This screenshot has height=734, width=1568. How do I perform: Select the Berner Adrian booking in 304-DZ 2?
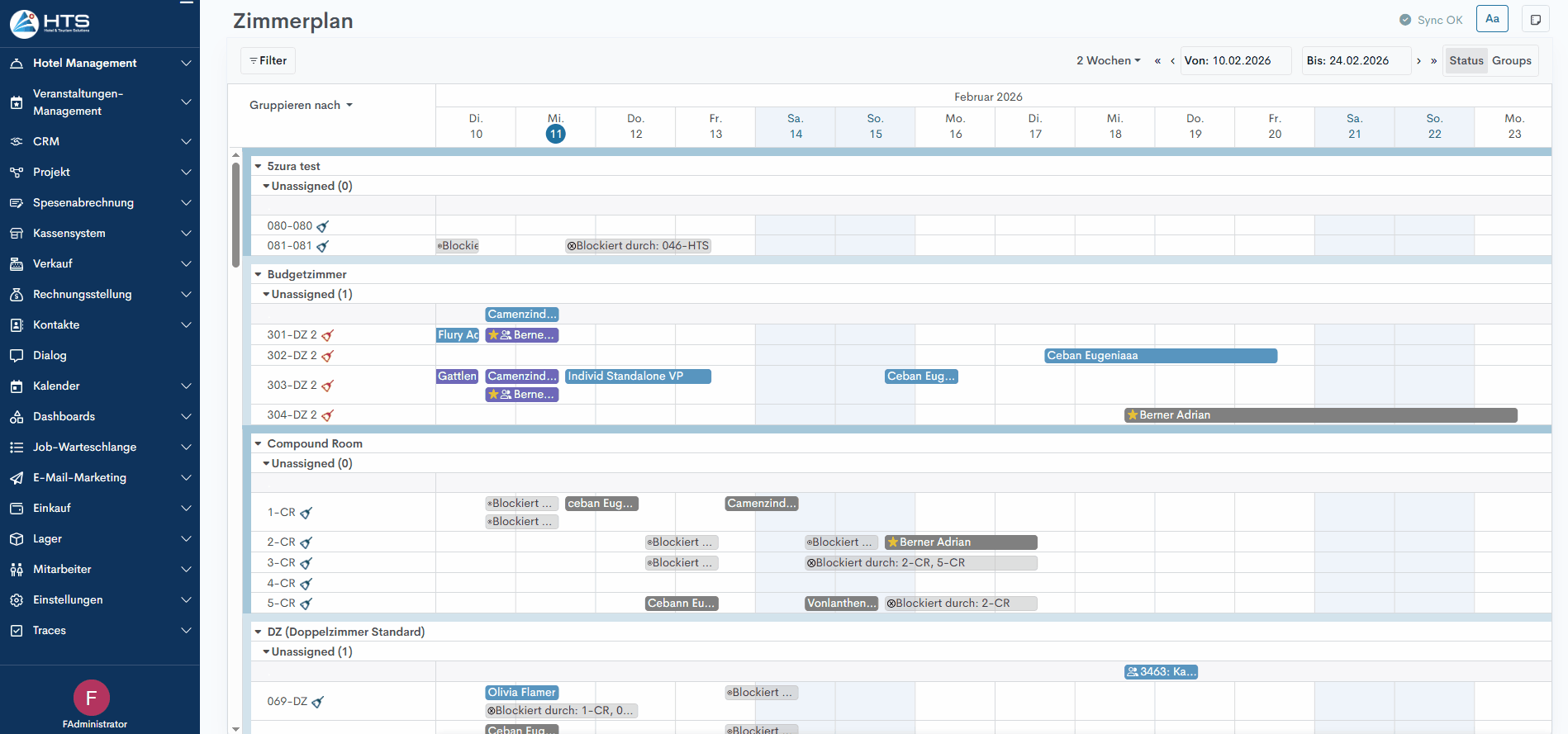(x=1320, y=415)
